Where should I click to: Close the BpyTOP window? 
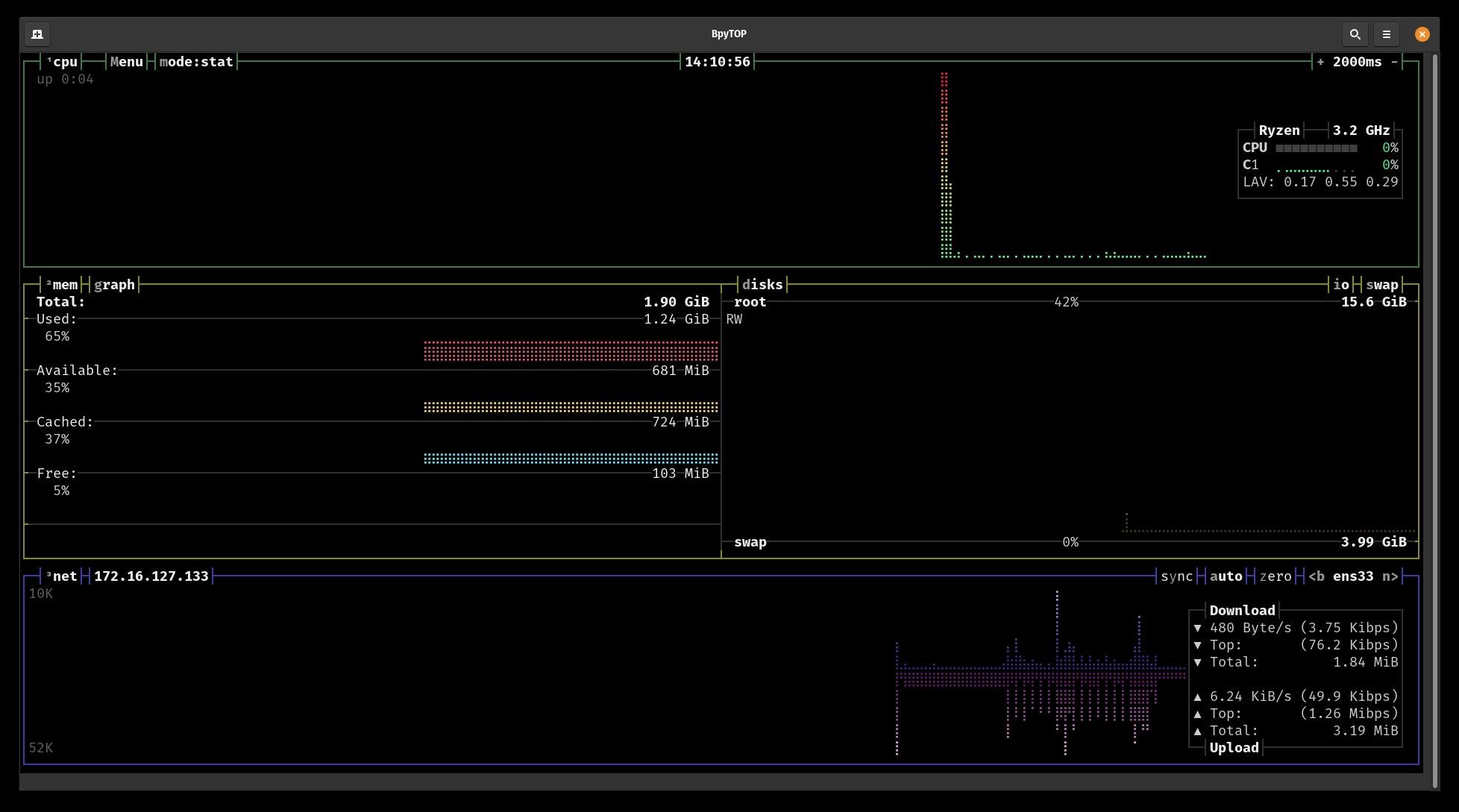tap(1422, 34)
